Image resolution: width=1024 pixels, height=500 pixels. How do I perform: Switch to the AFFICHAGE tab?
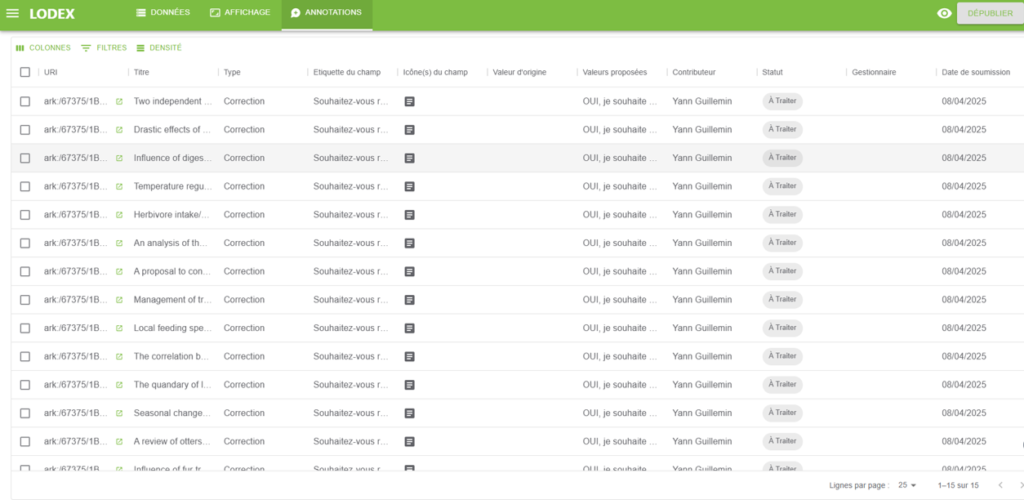(240, 13)
